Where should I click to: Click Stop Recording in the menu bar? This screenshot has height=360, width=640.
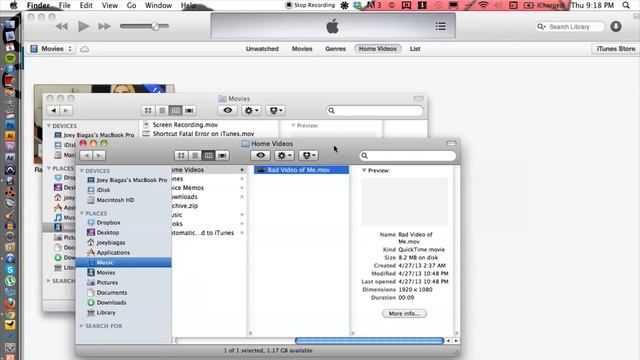tap(310, 5)
